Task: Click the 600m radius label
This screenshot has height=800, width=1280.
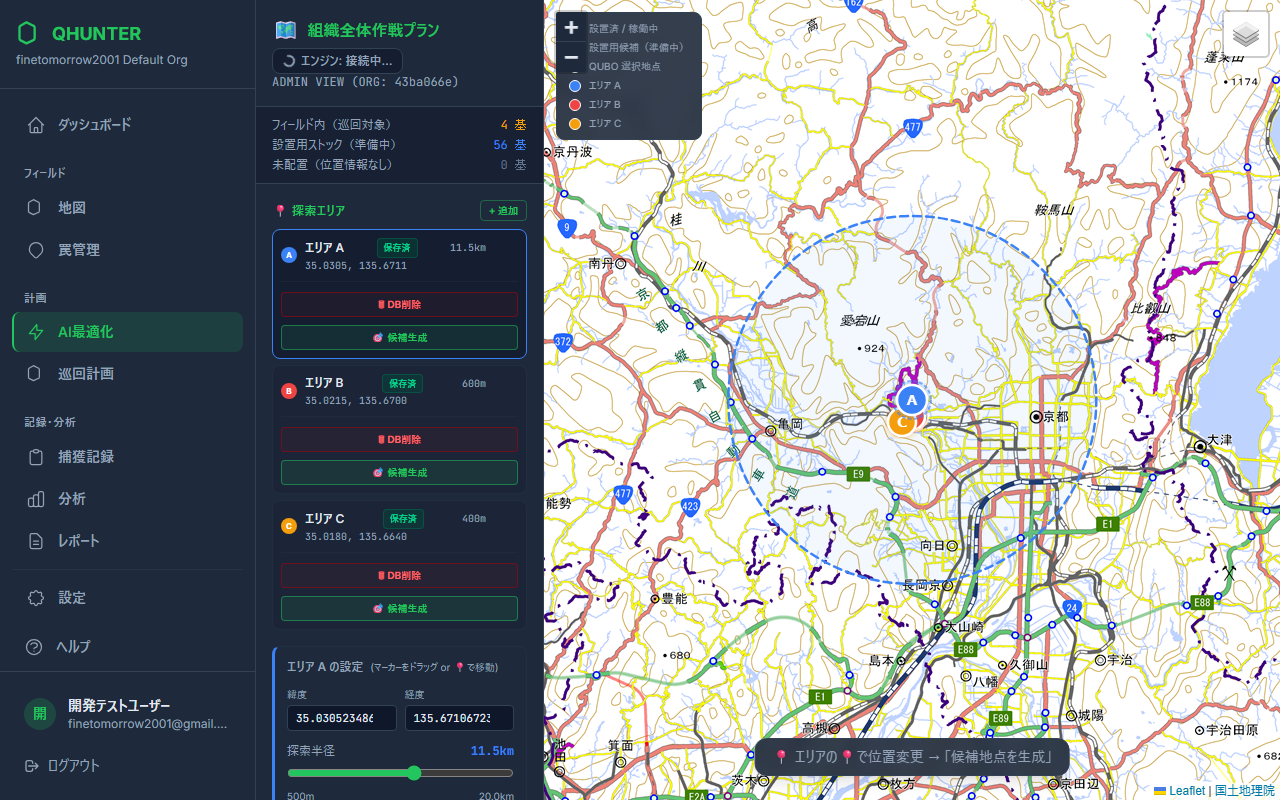Action: pos(474,383)
